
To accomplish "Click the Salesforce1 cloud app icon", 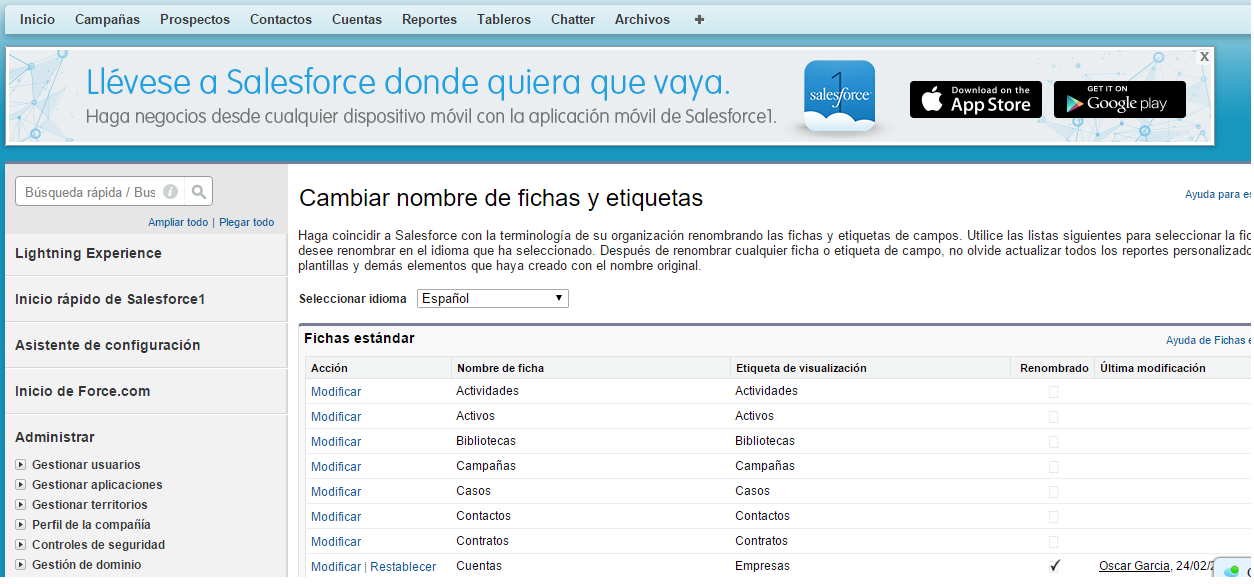I will [x=839, y=97].
